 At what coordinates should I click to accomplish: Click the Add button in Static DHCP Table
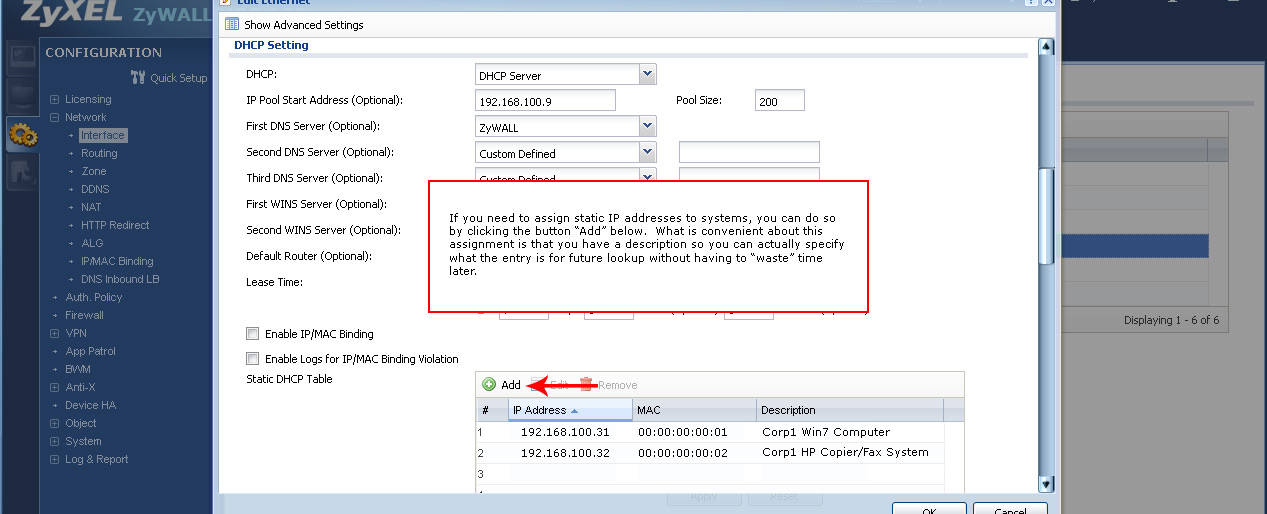click(x=502, y=385)
